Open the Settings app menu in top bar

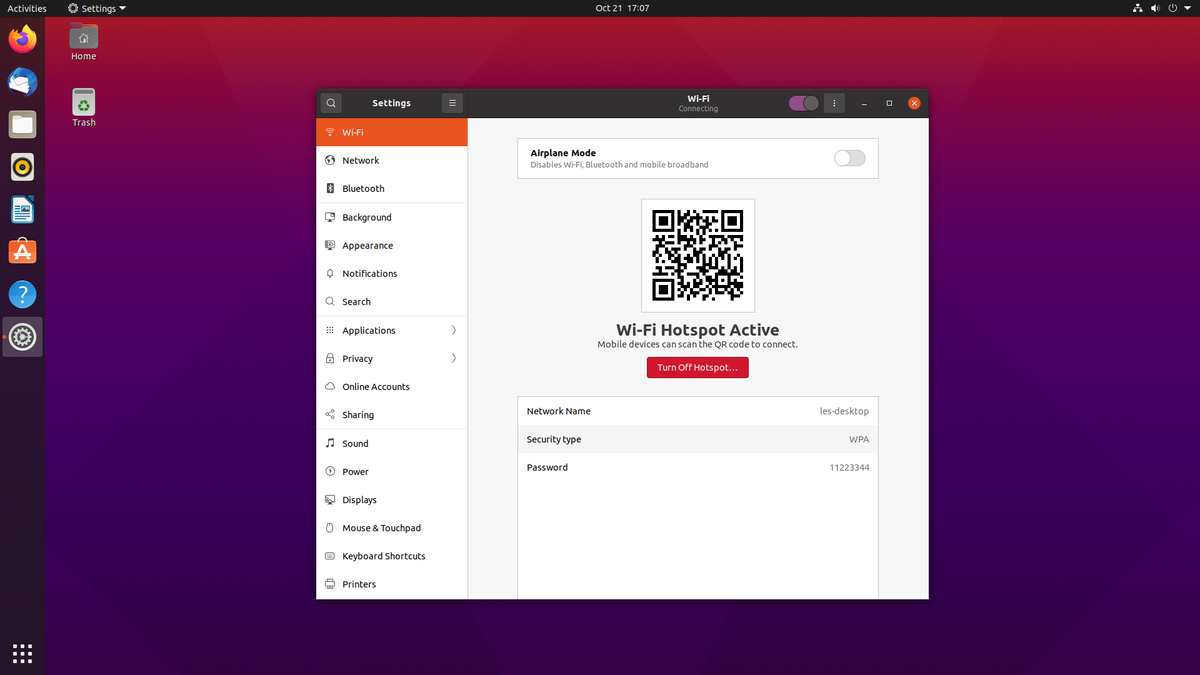97,8
